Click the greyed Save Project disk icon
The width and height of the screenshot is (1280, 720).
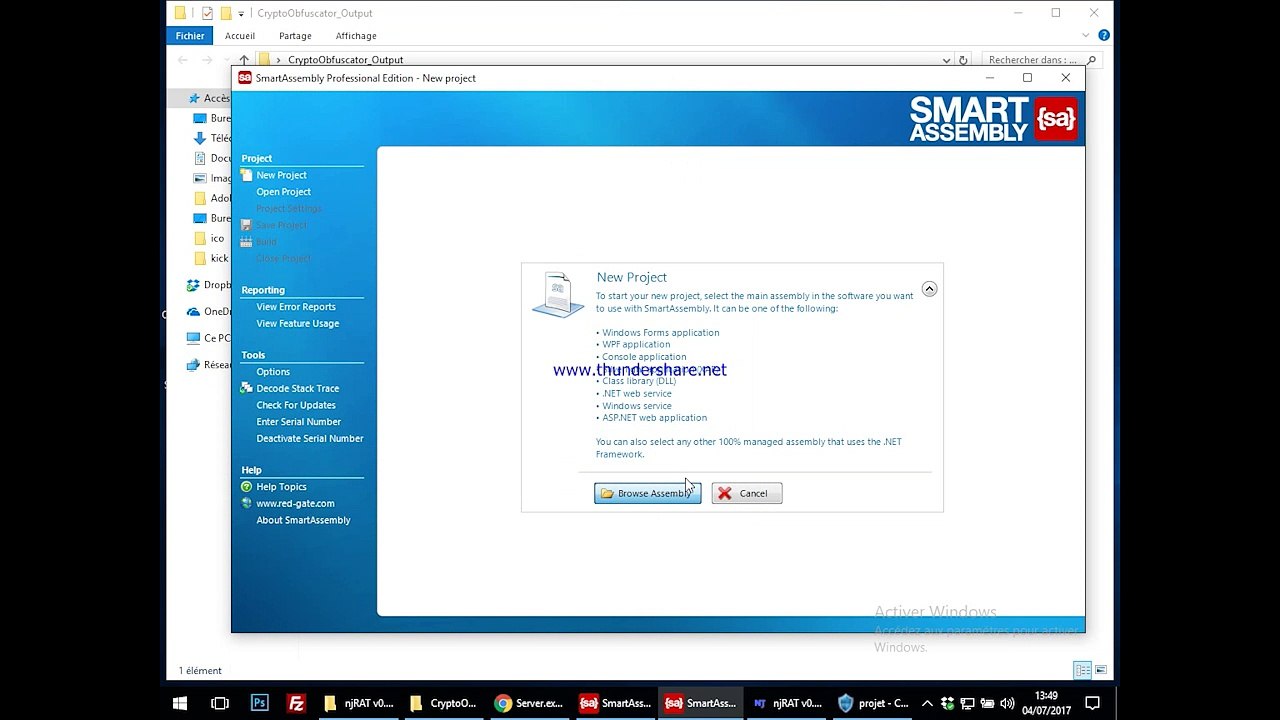[x=246, y=225]
